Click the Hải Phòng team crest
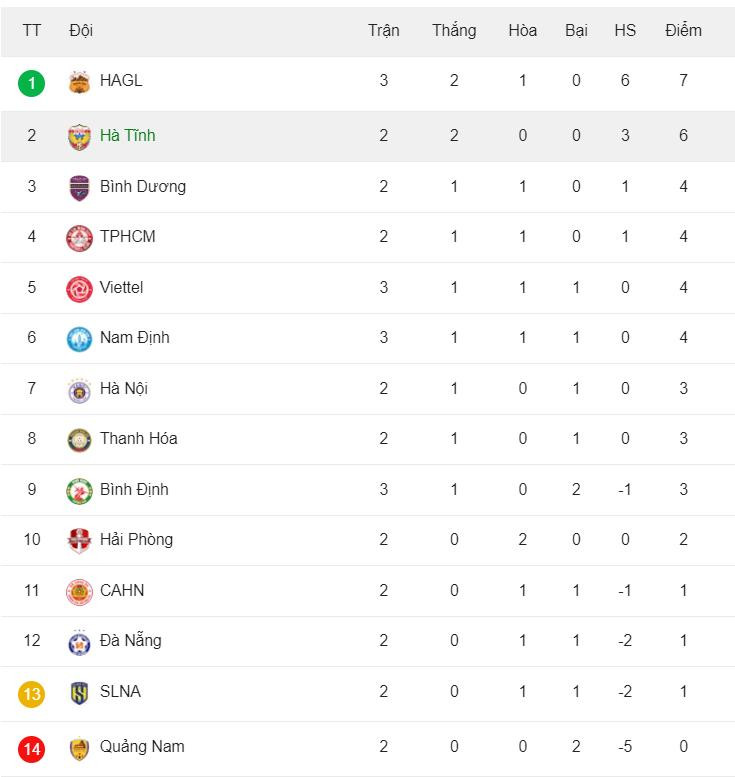The height and width of the screenshot is (777, 735). [79, 541]
